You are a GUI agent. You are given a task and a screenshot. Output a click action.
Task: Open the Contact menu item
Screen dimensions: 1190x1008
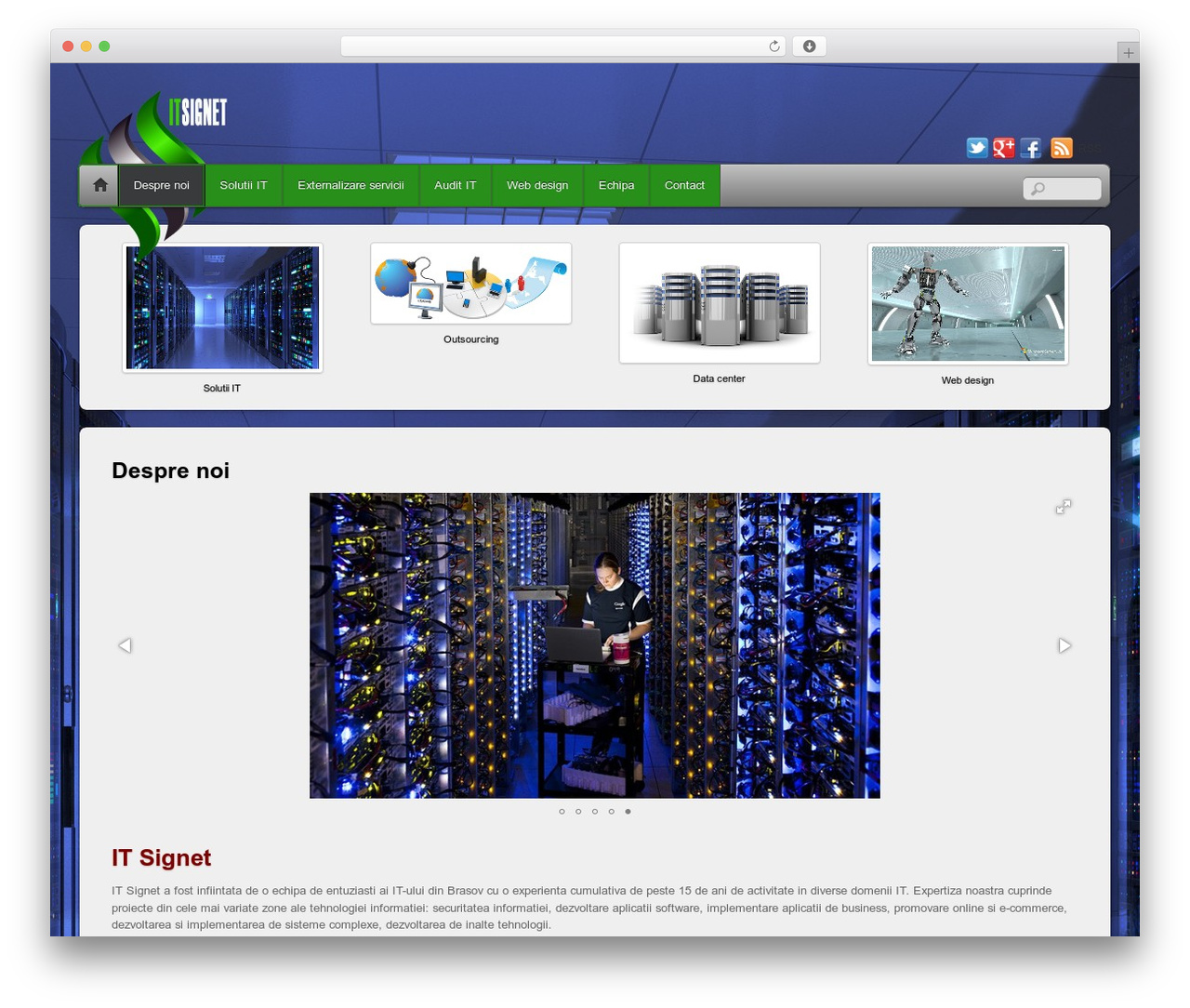[684, 185]
